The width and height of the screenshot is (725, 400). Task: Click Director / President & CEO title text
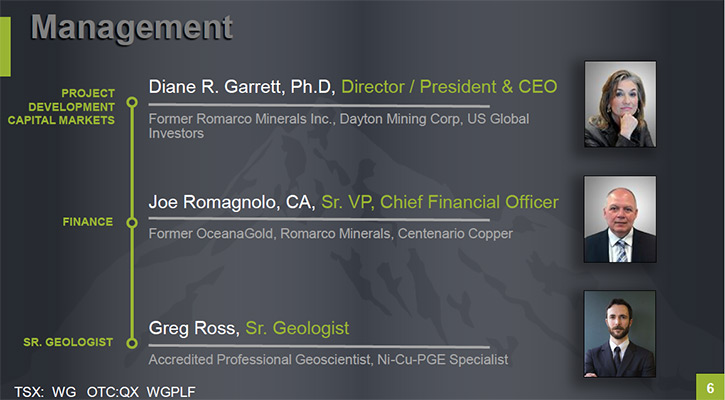pyautogui.click(x=449, y=86)
